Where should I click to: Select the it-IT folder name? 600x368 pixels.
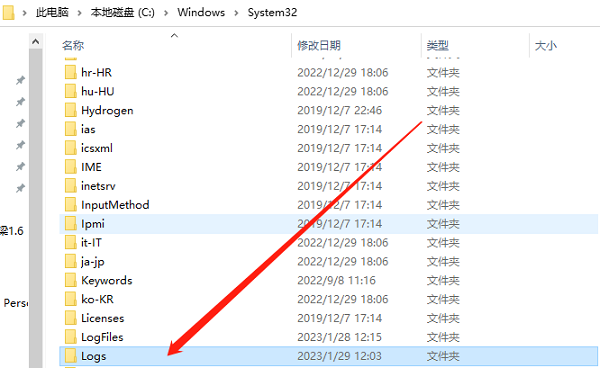[x=91, y=243]
